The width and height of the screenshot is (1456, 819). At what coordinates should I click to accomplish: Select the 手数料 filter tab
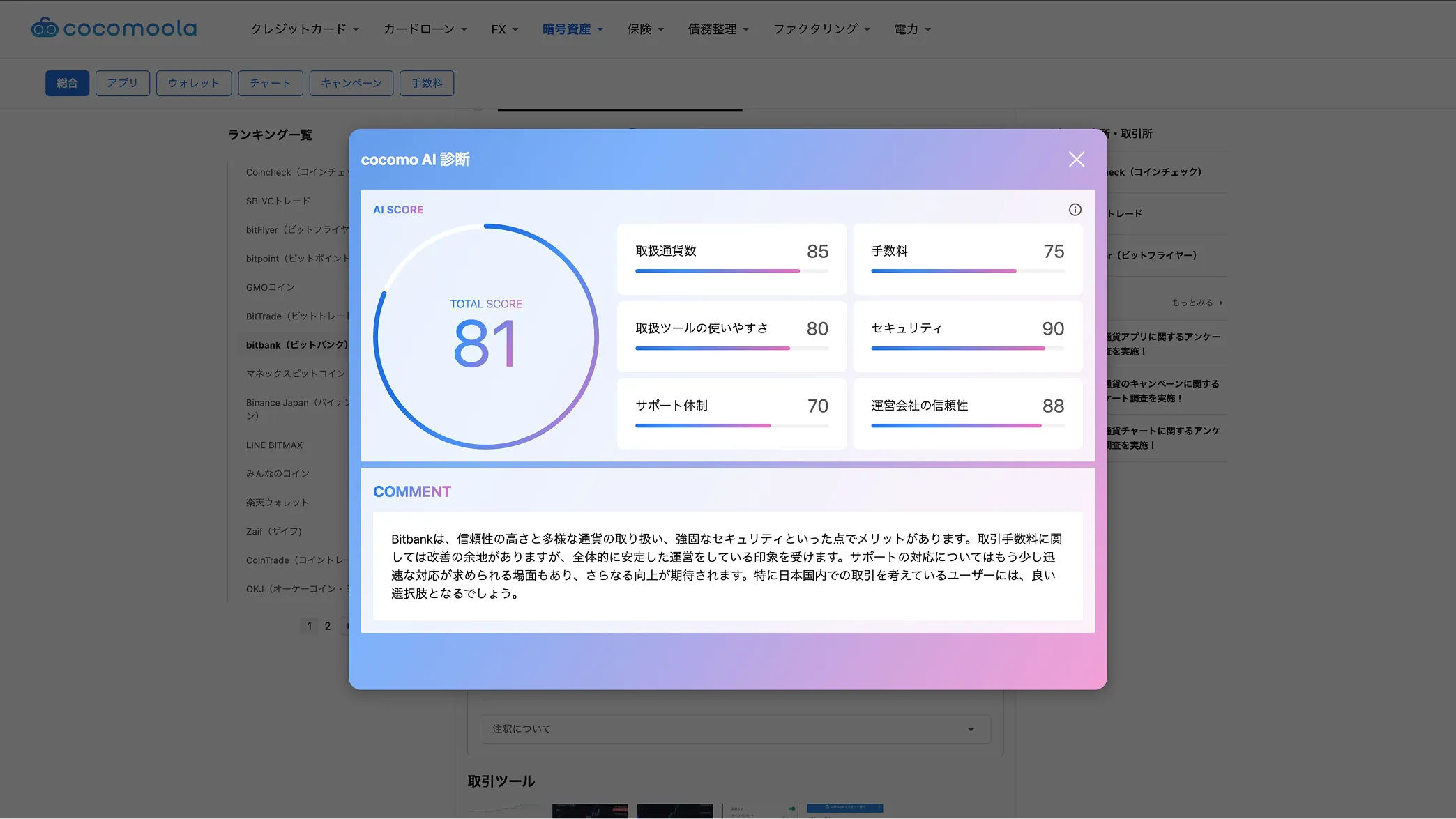click(426, 83)
